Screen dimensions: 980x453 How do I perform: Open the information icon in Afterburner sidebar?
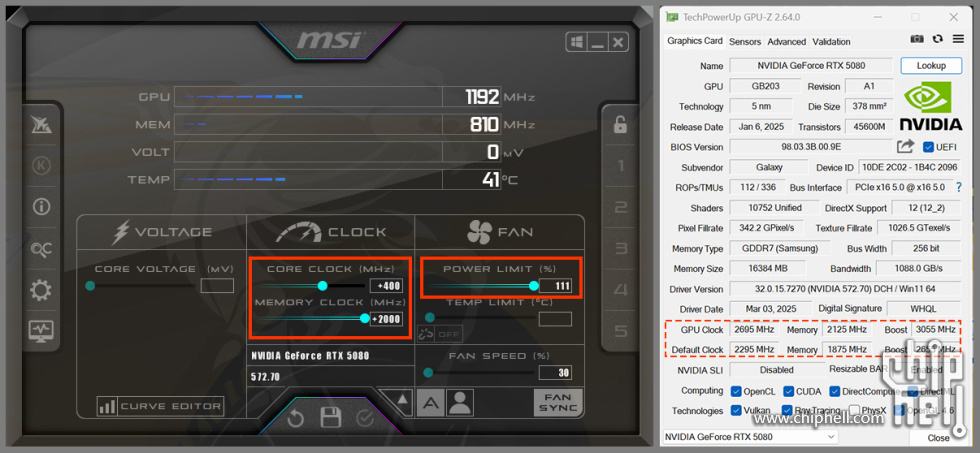[41, 207]
